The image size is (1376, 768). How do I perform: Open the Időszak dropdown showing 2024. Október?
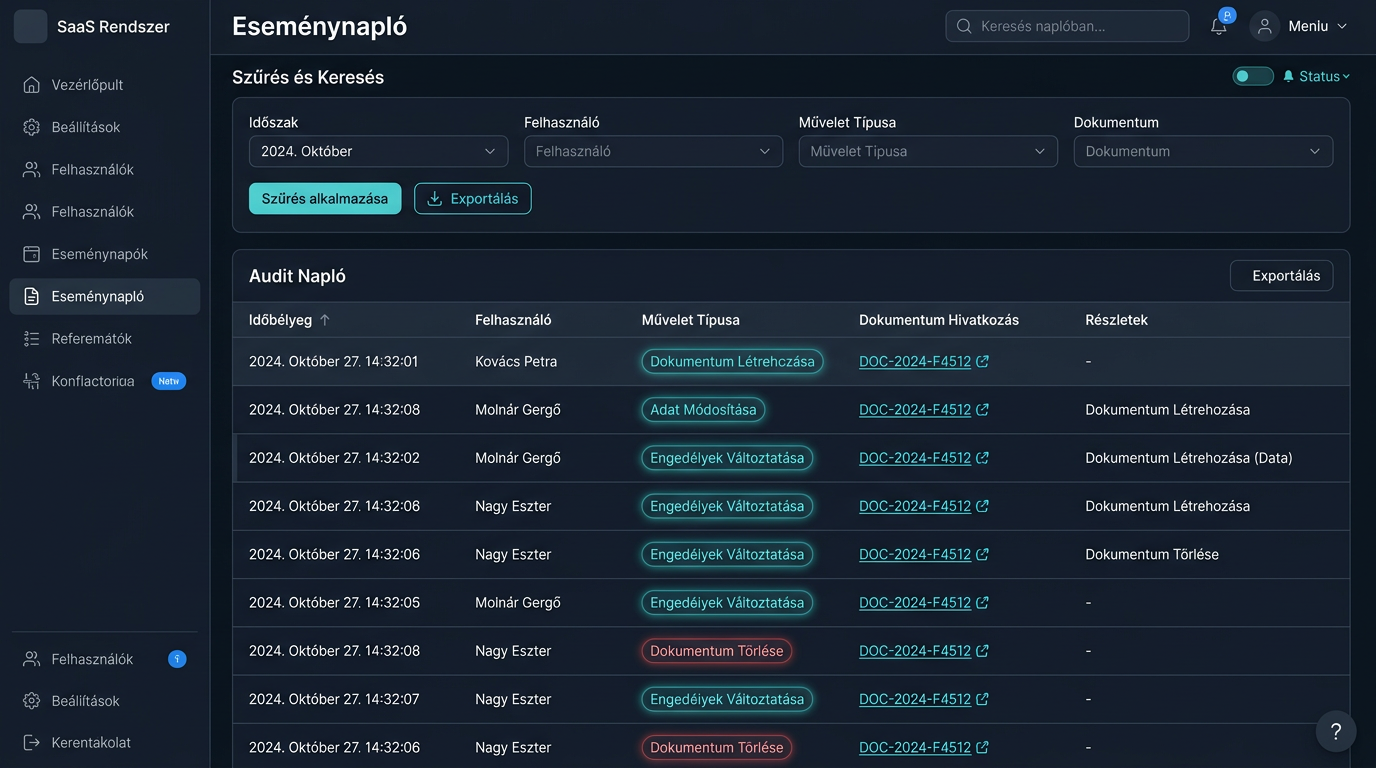point(378,151)
